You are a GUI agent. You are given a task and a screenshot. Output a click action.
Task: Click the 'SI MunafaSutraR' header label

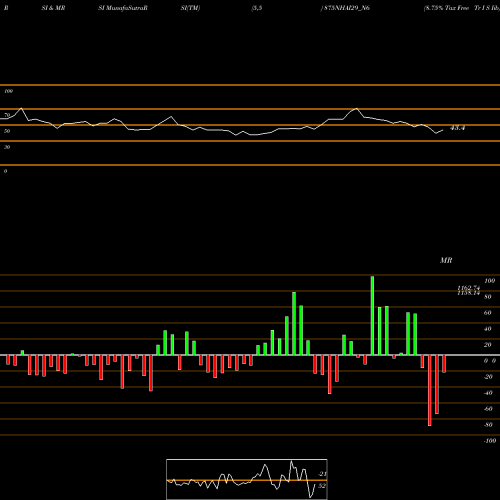point(123,8)
